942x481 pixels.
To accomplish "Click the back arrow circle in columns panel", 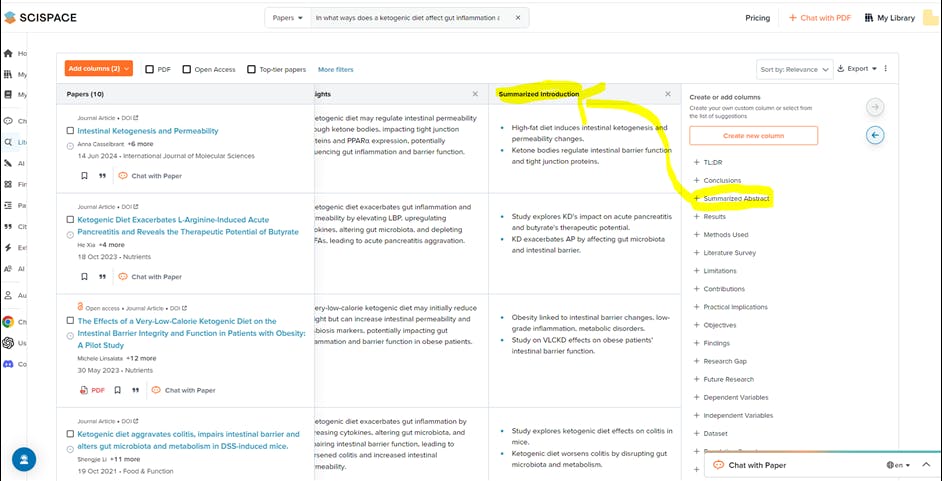I will coord(875,135).
